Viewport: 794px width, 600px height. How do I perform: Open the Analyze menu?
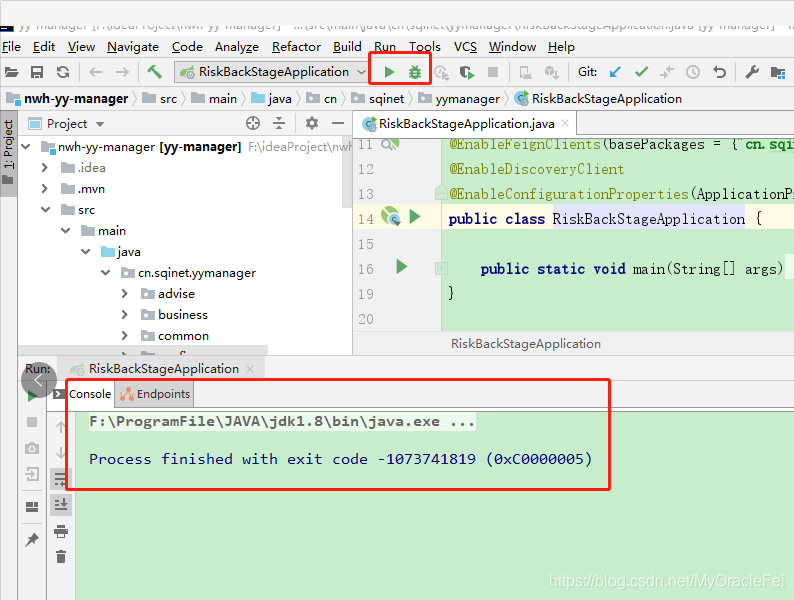236,47
